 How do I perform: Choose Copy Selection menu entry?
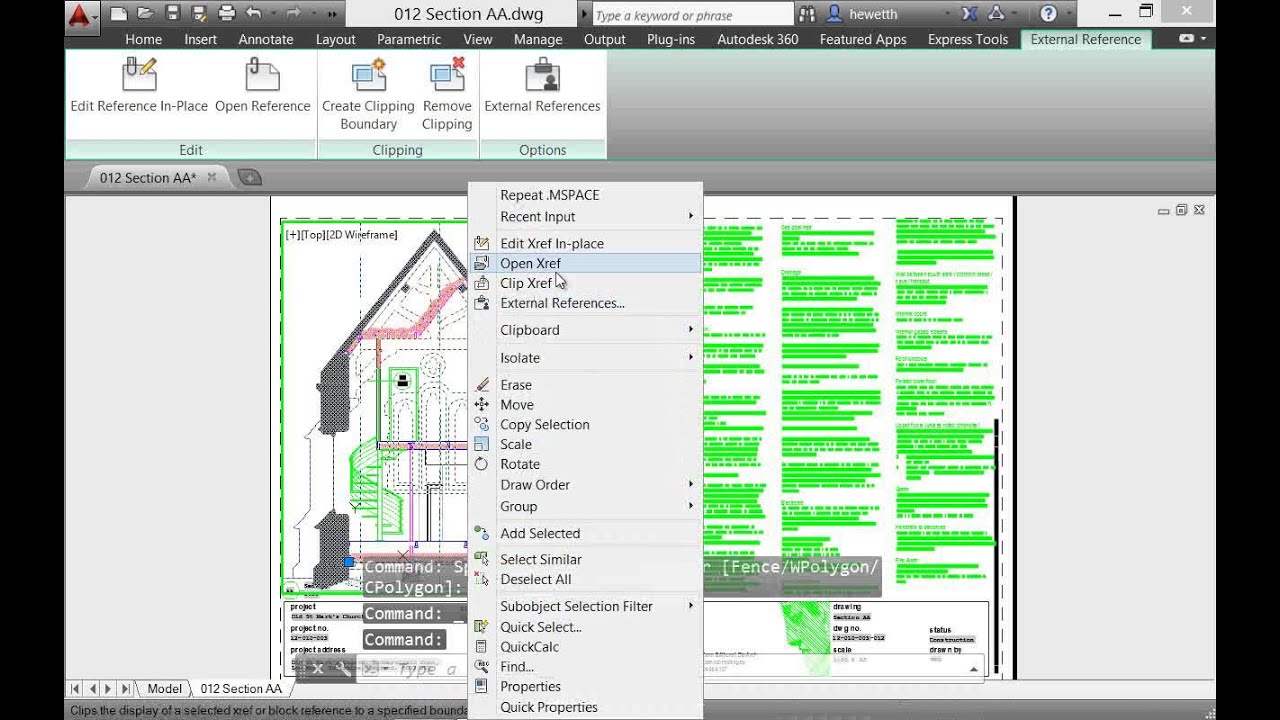tap(586, 425)
